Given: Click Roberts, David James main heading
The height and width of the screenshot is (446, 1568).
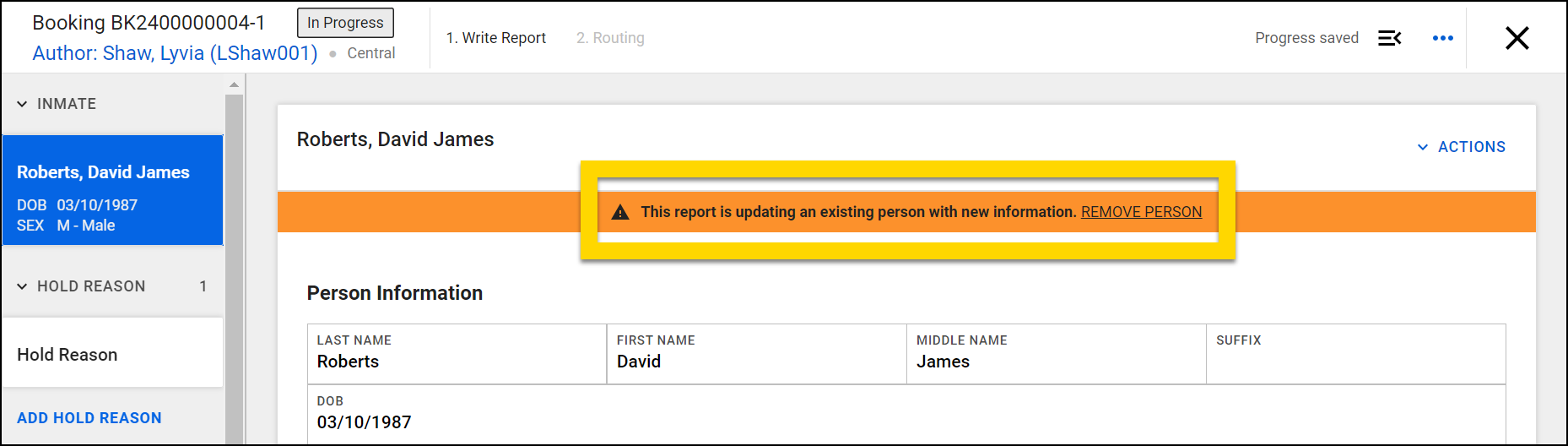Looking at the screenshot, I should 395,139.
